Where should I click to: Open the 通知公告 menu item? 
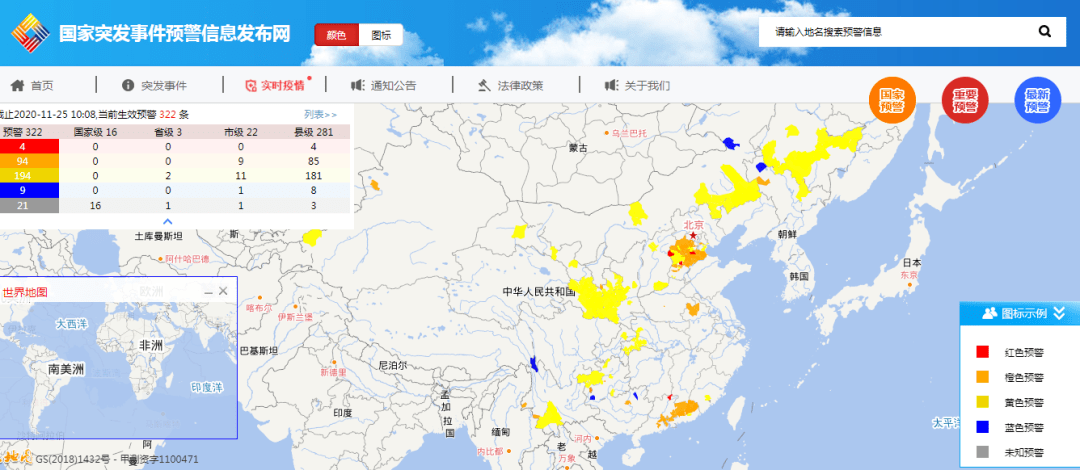pyautogui.click(x=384, y=85)
